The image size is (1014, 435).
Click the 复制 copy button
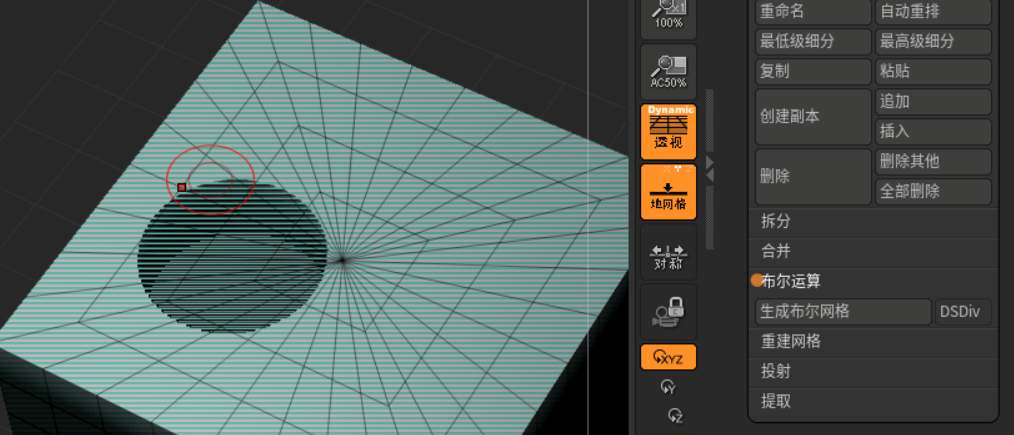click(x=814, y=72)
